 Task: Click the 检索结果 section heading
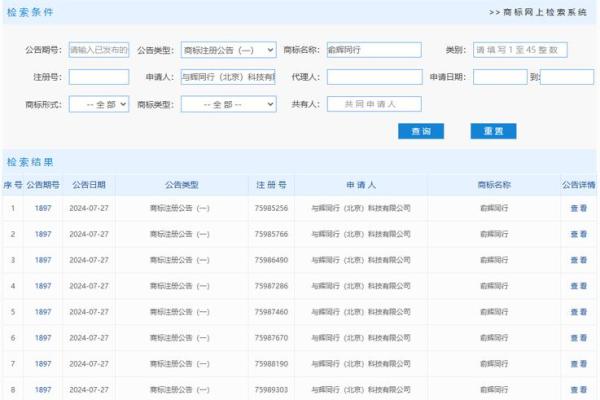30,162
